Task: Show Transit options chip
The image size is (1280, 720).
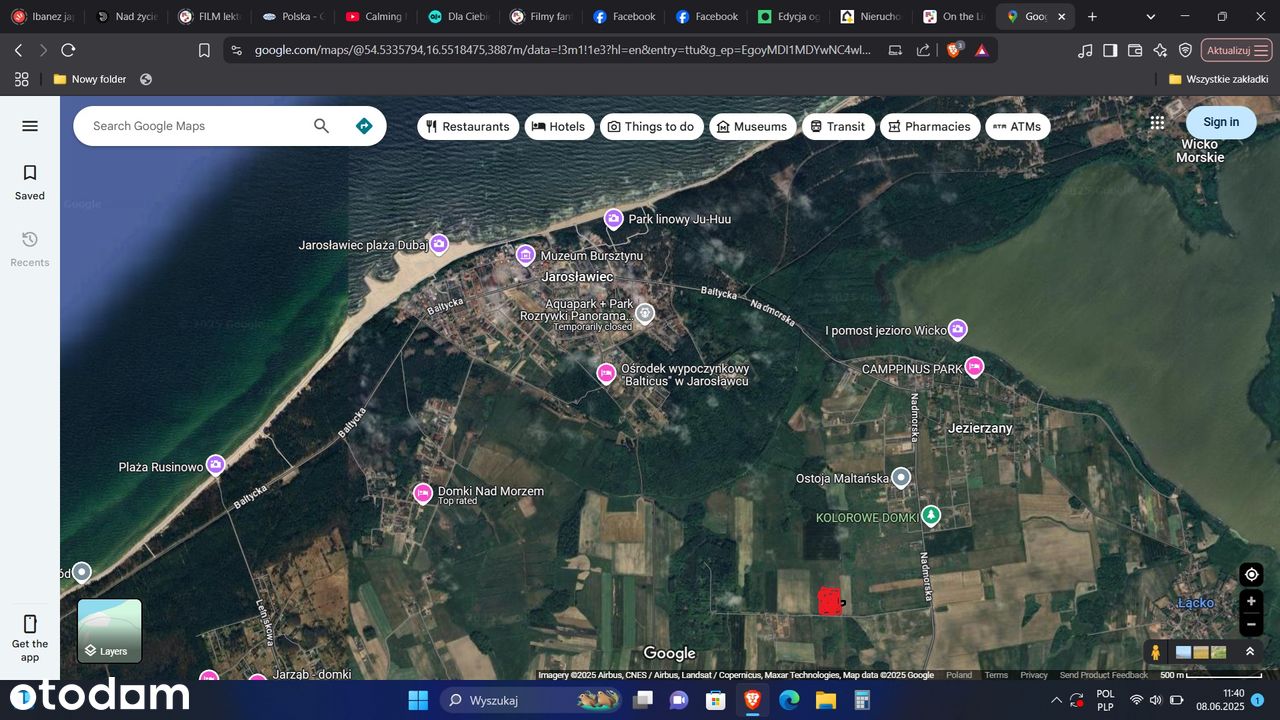Action: (838, 126)
